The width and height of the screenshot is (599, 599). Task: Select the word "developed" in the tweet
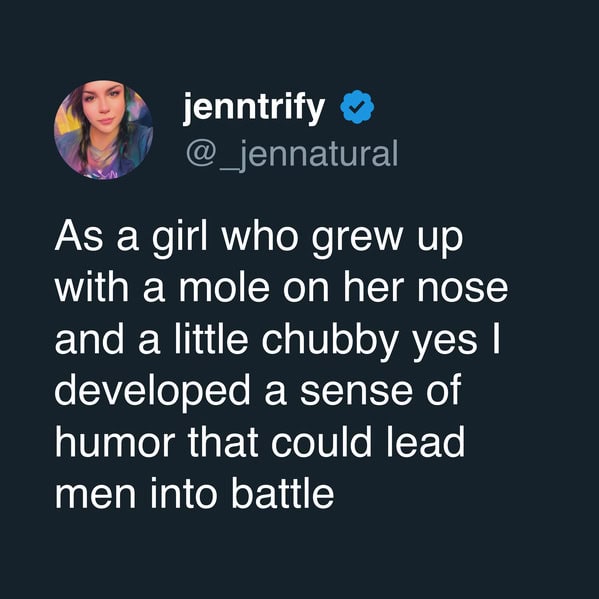point(152,393)
